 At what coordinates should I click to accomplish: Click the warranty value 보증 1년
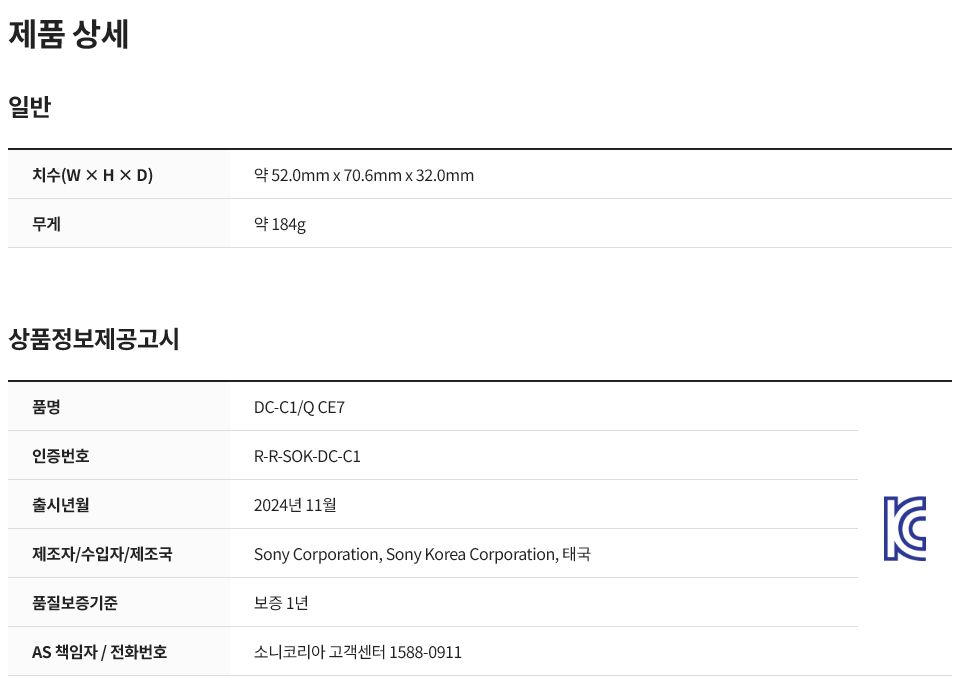pos(281,603)
